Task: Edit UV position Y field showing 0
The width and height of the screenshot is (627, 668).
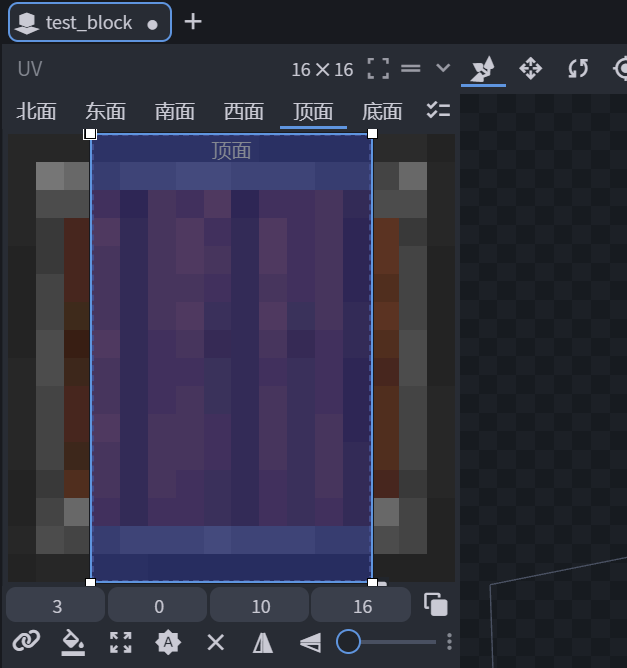Action: click(158, 606)
